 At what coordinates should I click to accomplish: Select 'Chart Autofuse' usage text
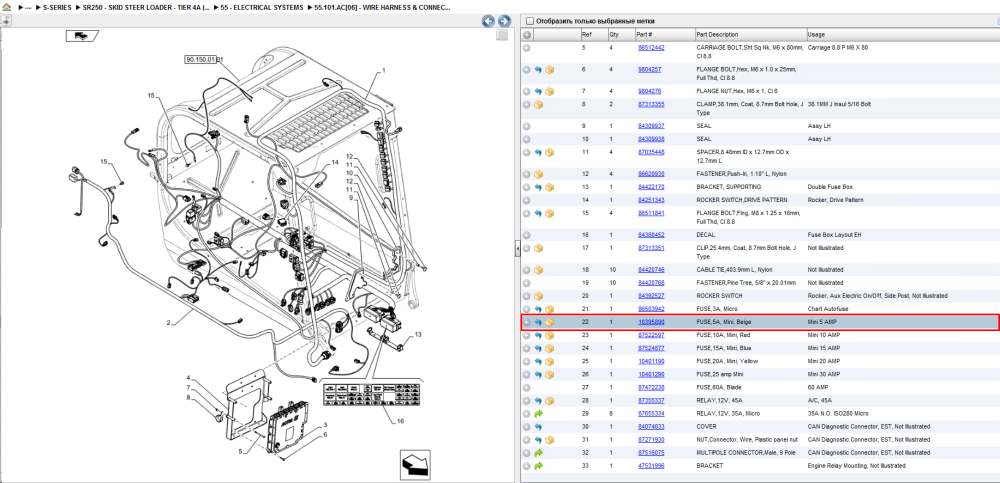[x=828, y=309]
